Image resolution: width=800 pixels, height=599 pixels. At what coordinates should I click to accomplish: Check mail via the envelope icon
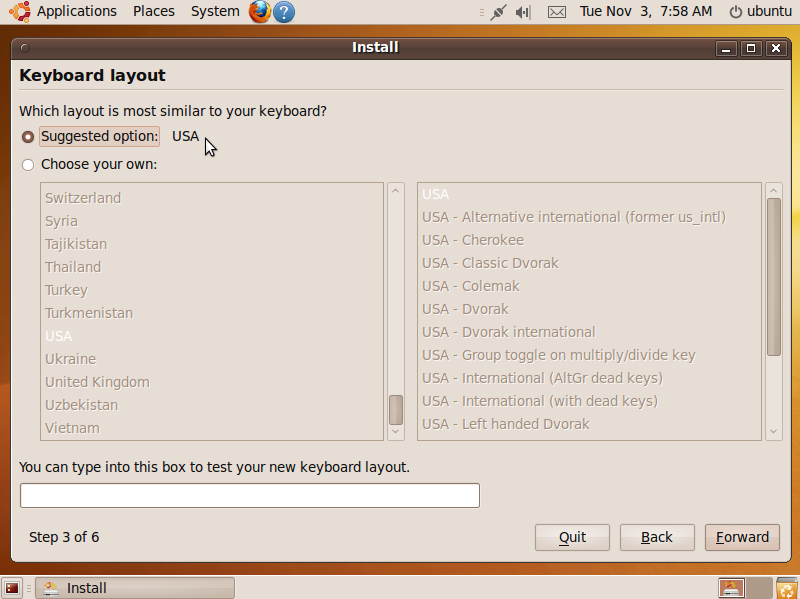(556, 11)
